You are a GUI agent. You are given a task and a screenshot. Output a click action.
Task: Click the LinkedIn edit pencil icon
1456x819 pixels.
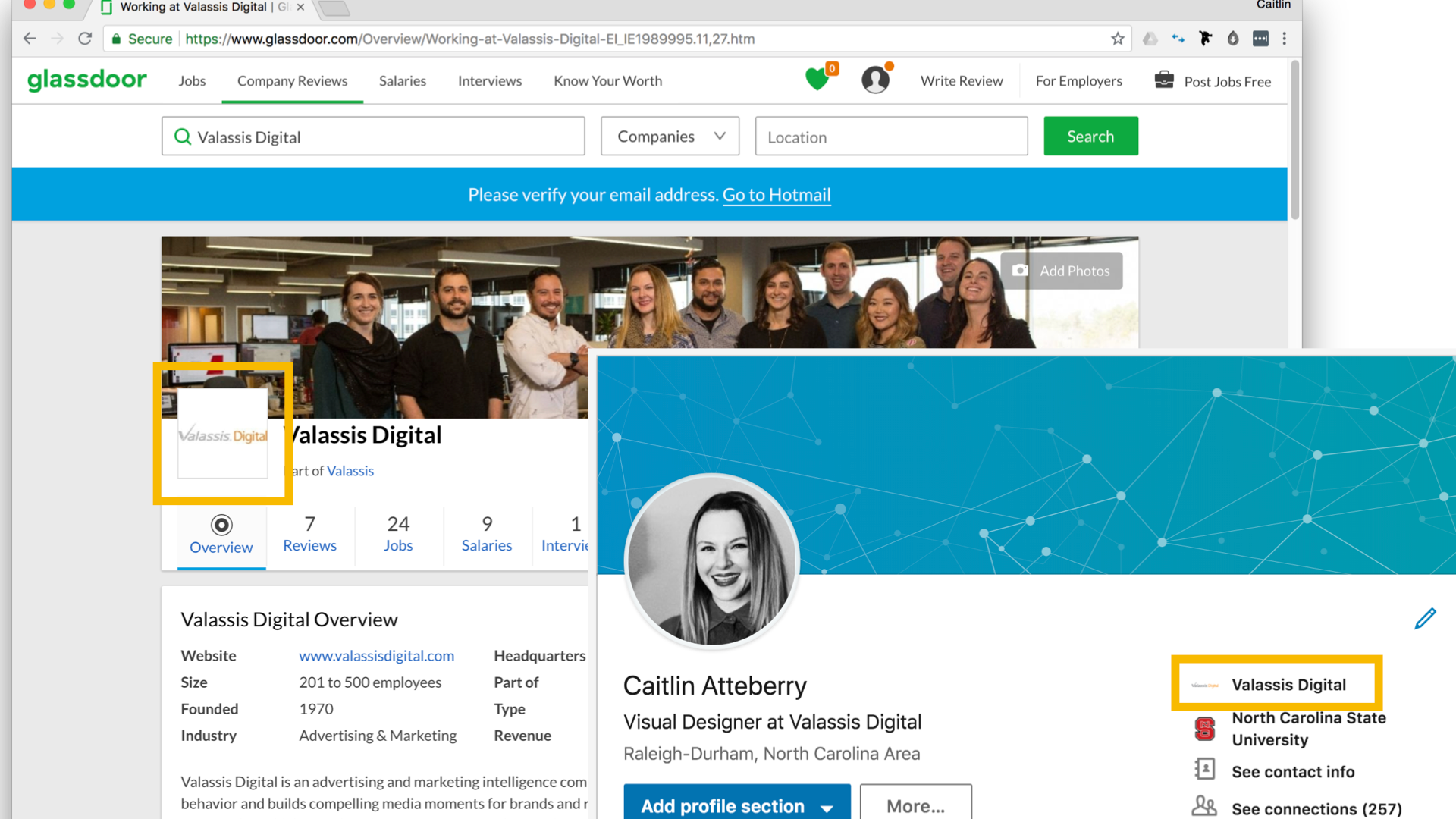(x=1425, y=619)
